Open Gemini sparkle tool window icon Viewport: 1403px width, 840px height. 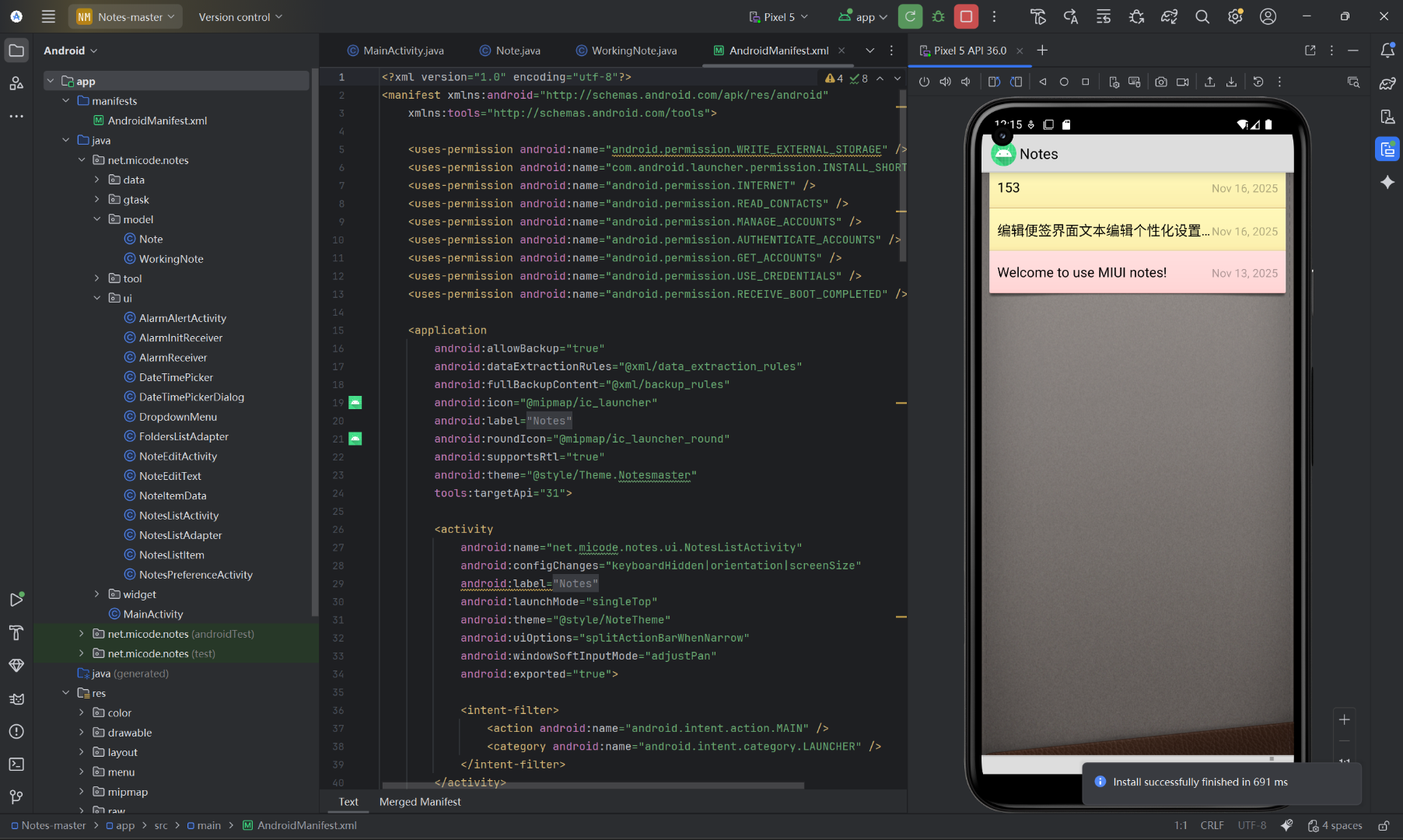click(1387, 182)
